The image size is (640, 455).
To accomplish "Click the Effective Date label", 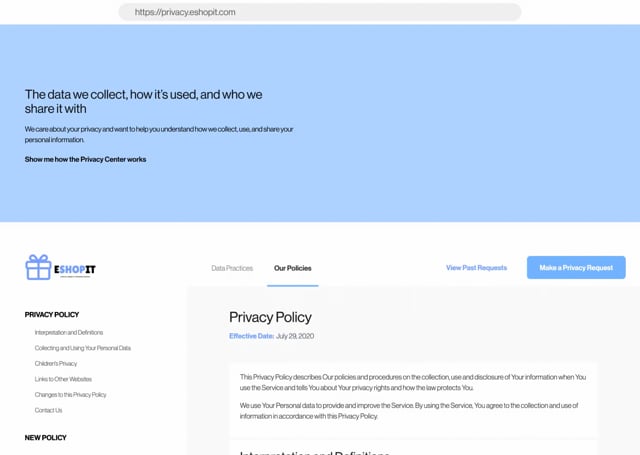I will coord(251,336).
